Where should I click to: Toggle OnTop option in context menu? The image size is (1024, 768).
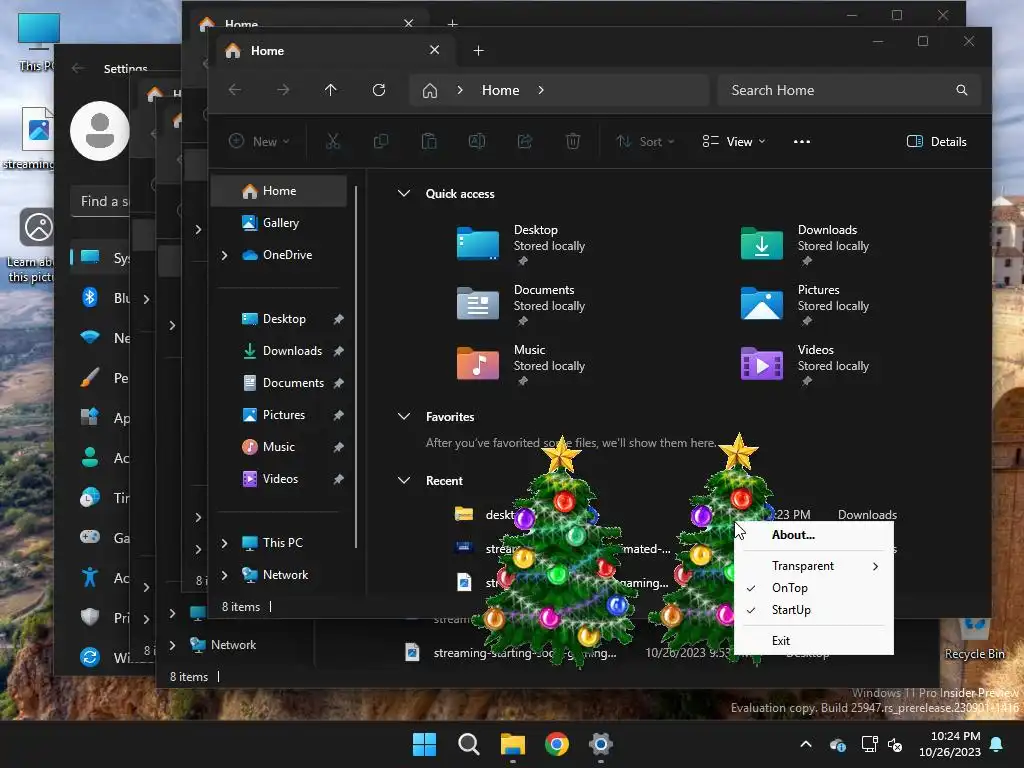pos(814,588)
